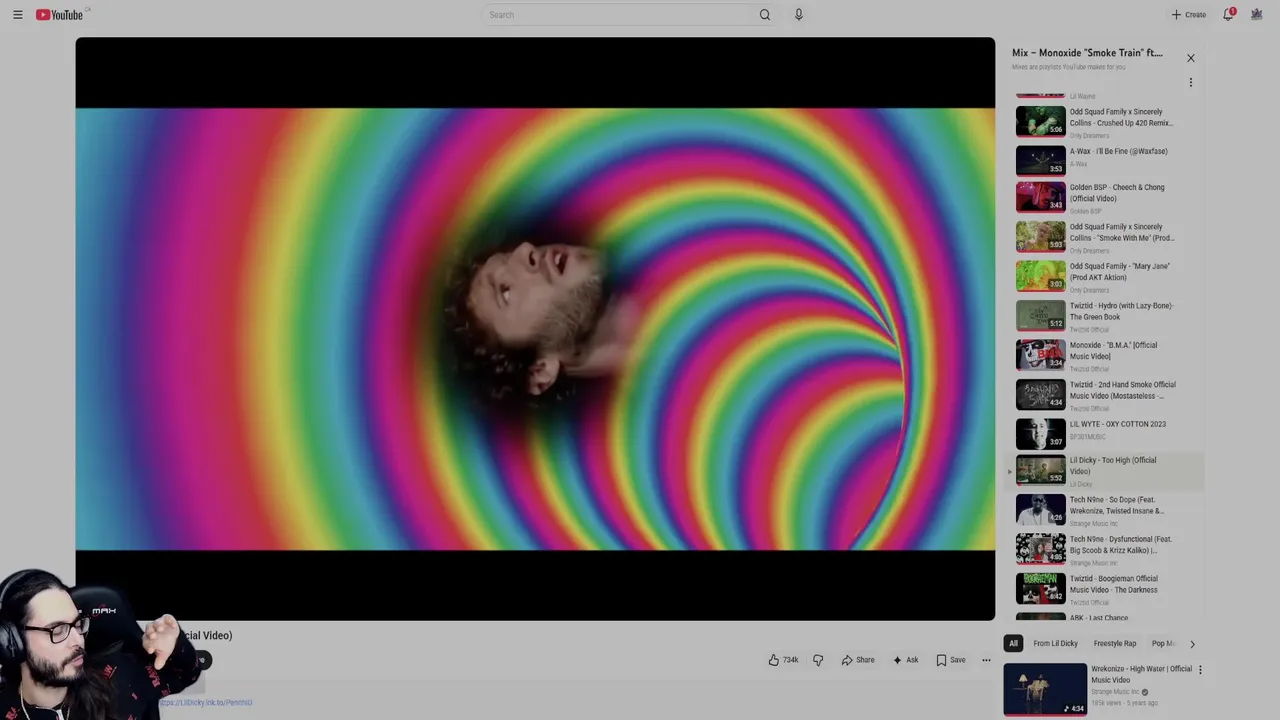The width and height of the screenshot is (1280, 720).
Task: Play LIL WYTE OXY COTTON thumbnail
Action: [x=1041, y=433]
